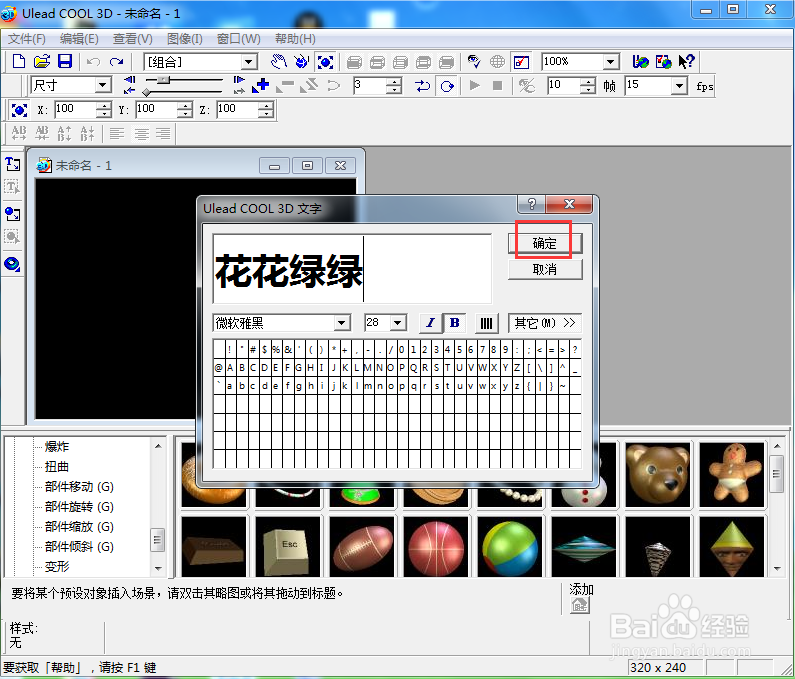Click the Edit graphic tool in left toolbar
Image resolution: width=795 pixels, height=679 pixels.
[12, 236]
